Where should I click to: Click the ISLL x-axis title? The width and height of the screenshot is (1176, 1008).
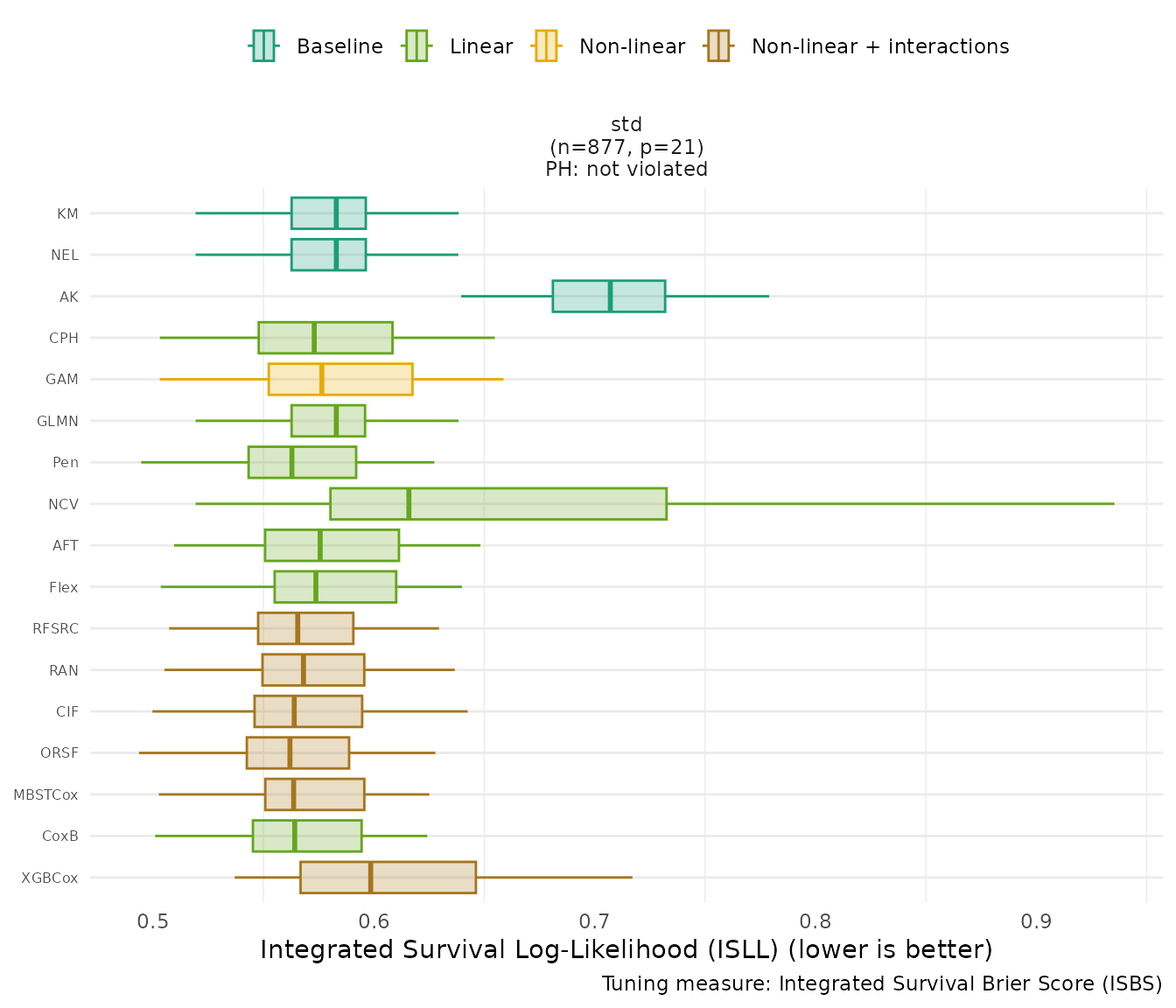(626, 949)
